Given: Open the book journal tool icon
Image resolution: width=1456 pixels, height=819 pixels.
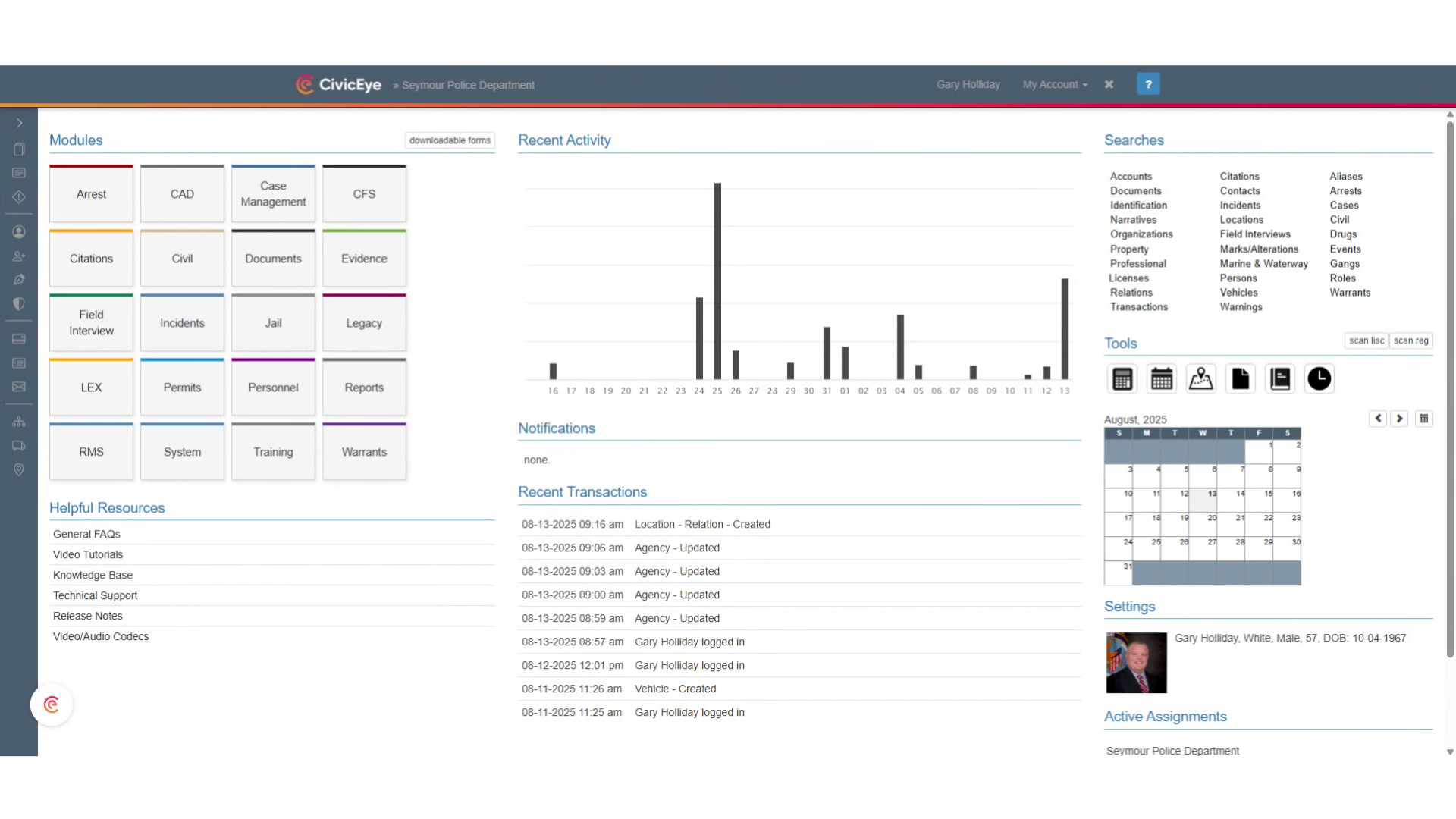Looking at the screenshot, I should [x=1280, y=378].
